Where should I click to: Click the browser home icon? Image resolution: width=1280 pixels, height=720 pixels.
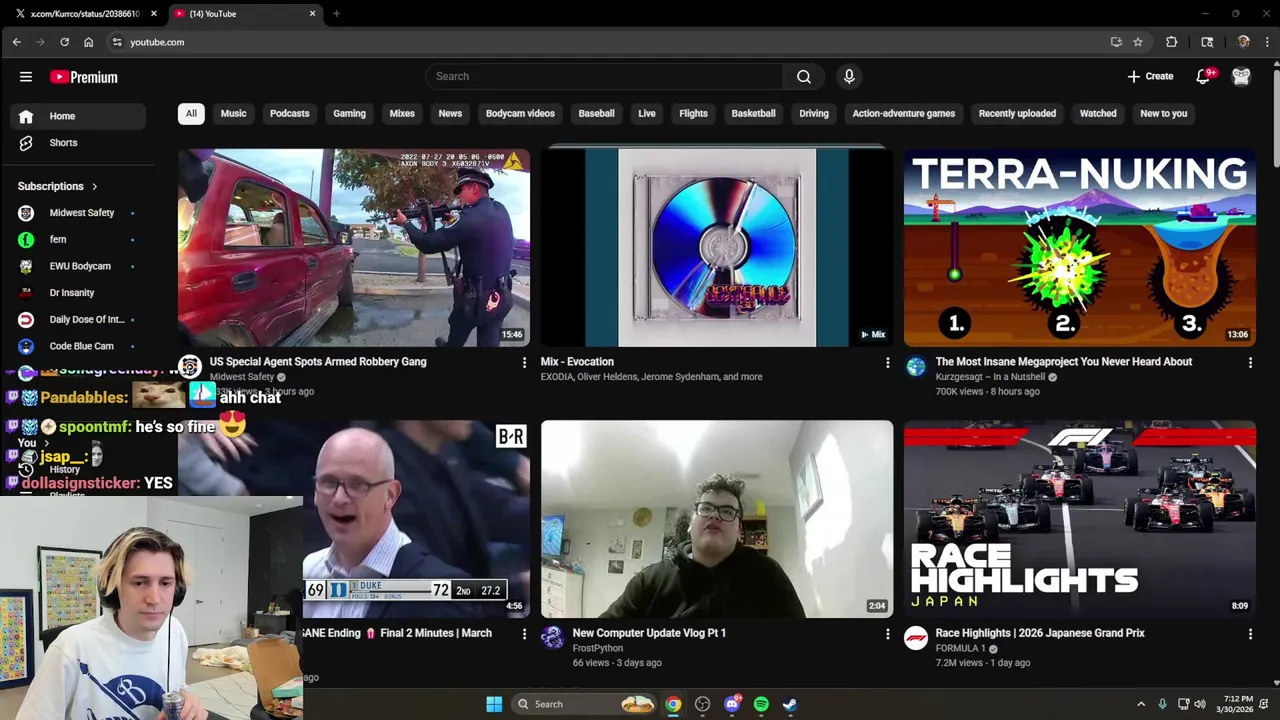tap(88, 42)
